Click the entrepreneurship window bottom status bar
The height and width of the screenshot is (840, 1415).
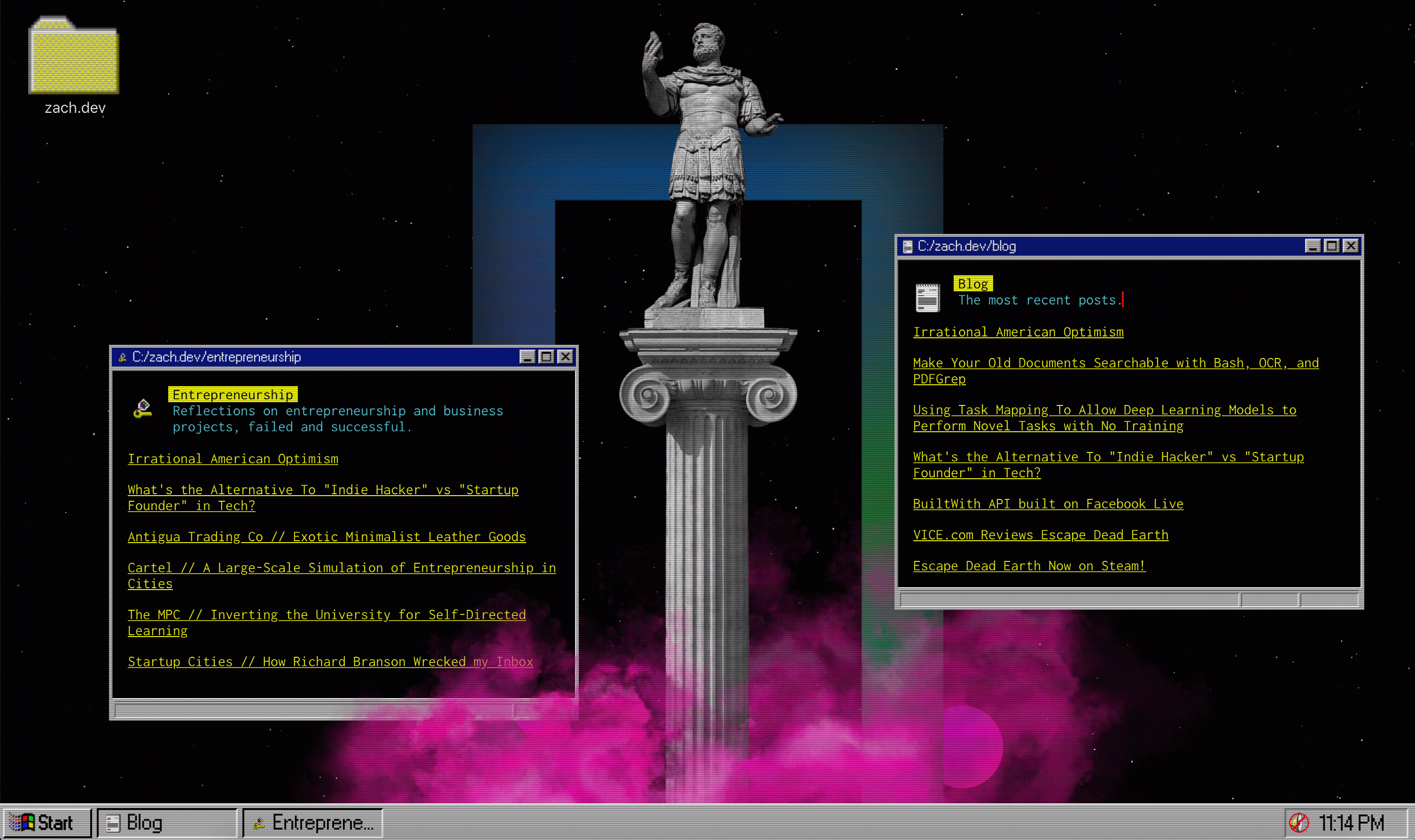[x=343, y=710]
